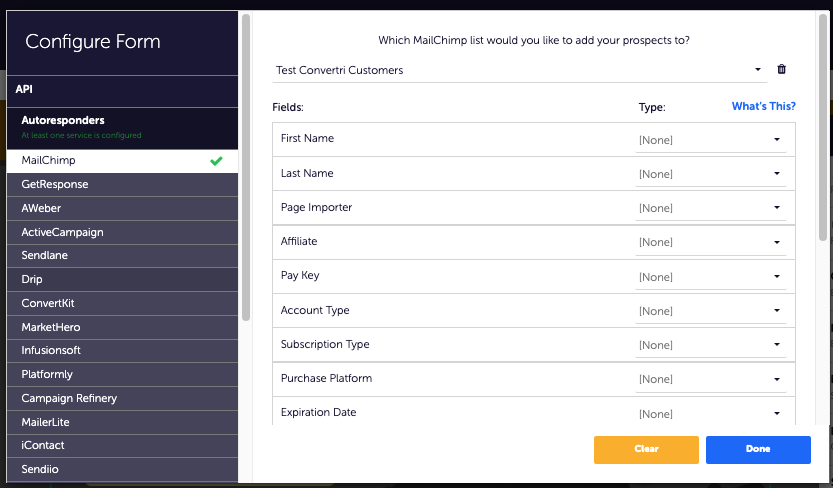Viewport: 833px width, 488px height.
Task: Expand the Expiration Date type dropdown
Action: (x=710, y=414)
